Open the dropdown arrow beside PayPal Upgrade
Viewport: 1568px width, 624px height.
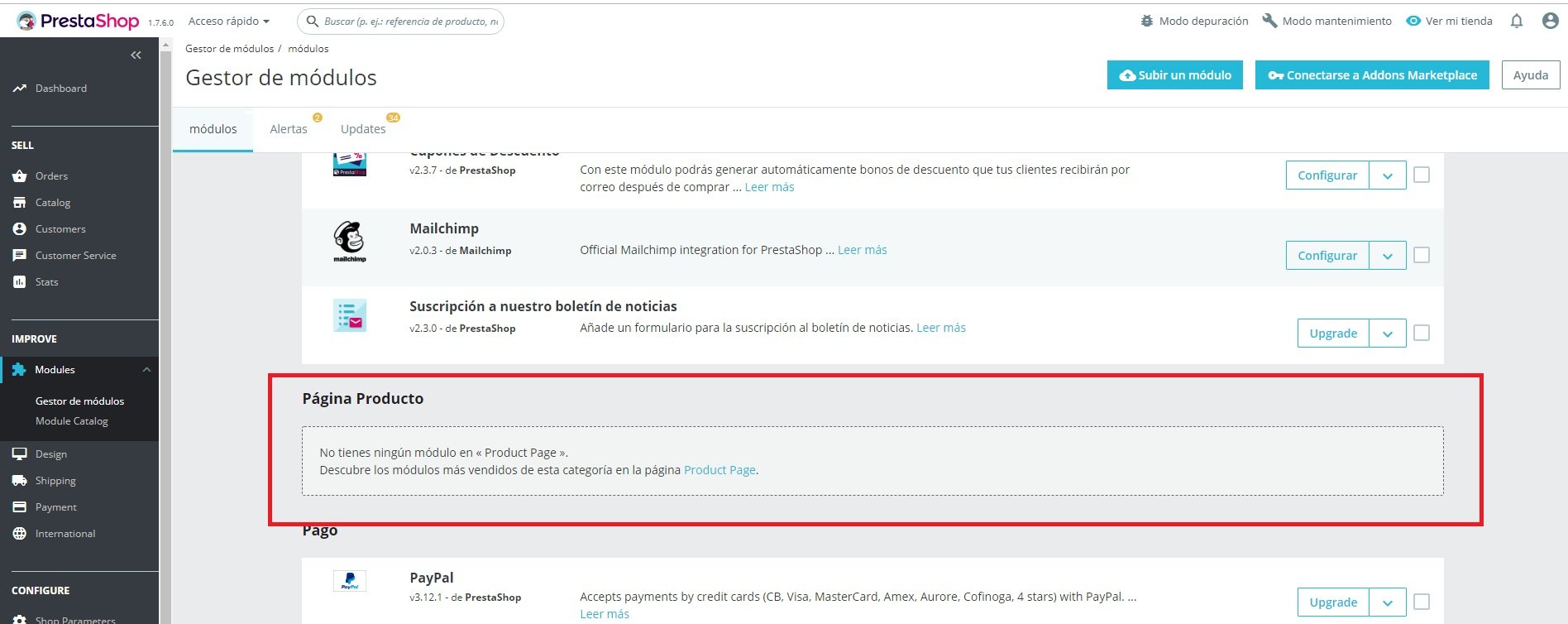1388,602
